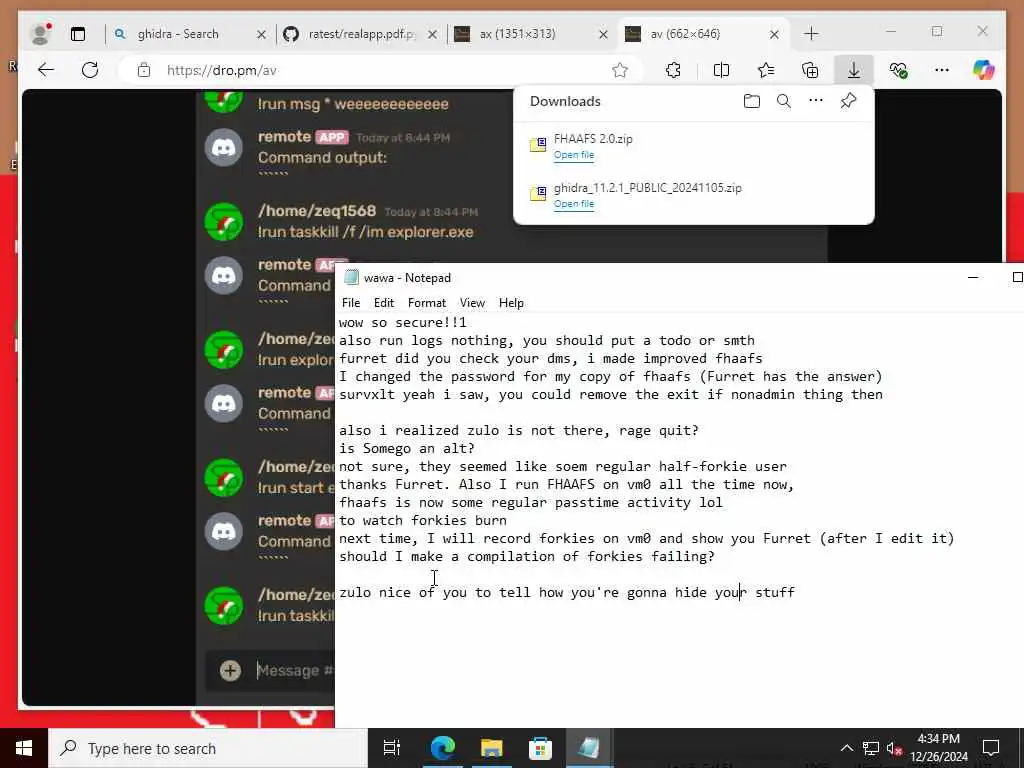Open the Notepad Help menu
The width and height of the screenshot is (1024, 768).
tap(511, 303)
